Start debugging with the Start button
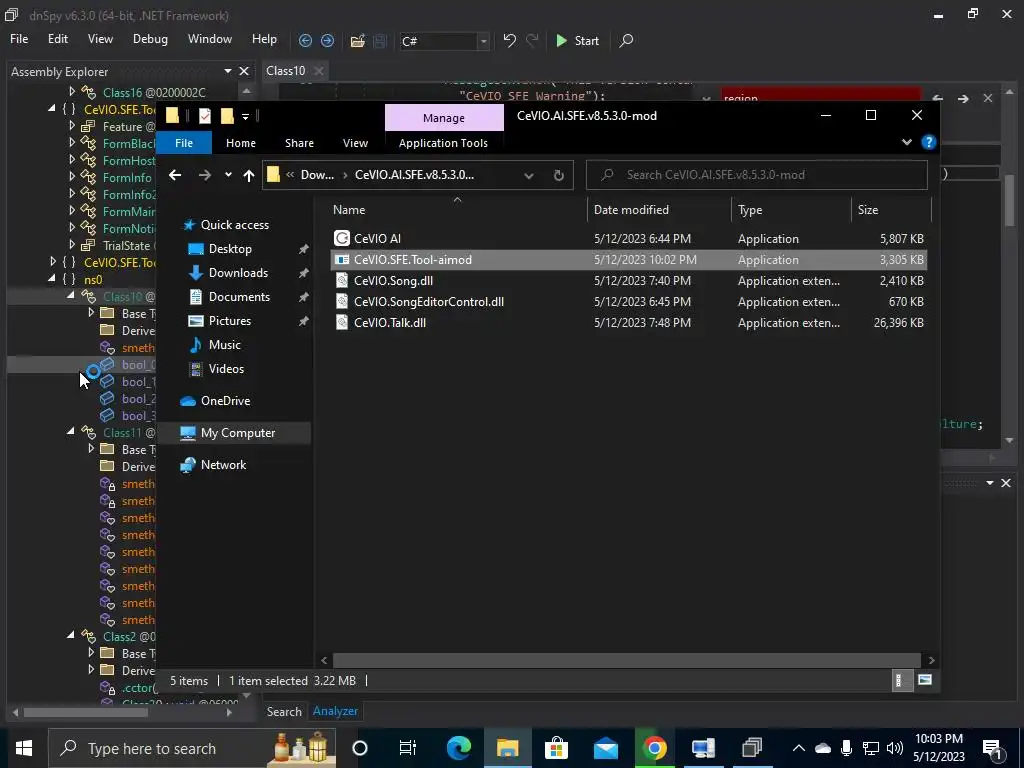 [577, 40]
